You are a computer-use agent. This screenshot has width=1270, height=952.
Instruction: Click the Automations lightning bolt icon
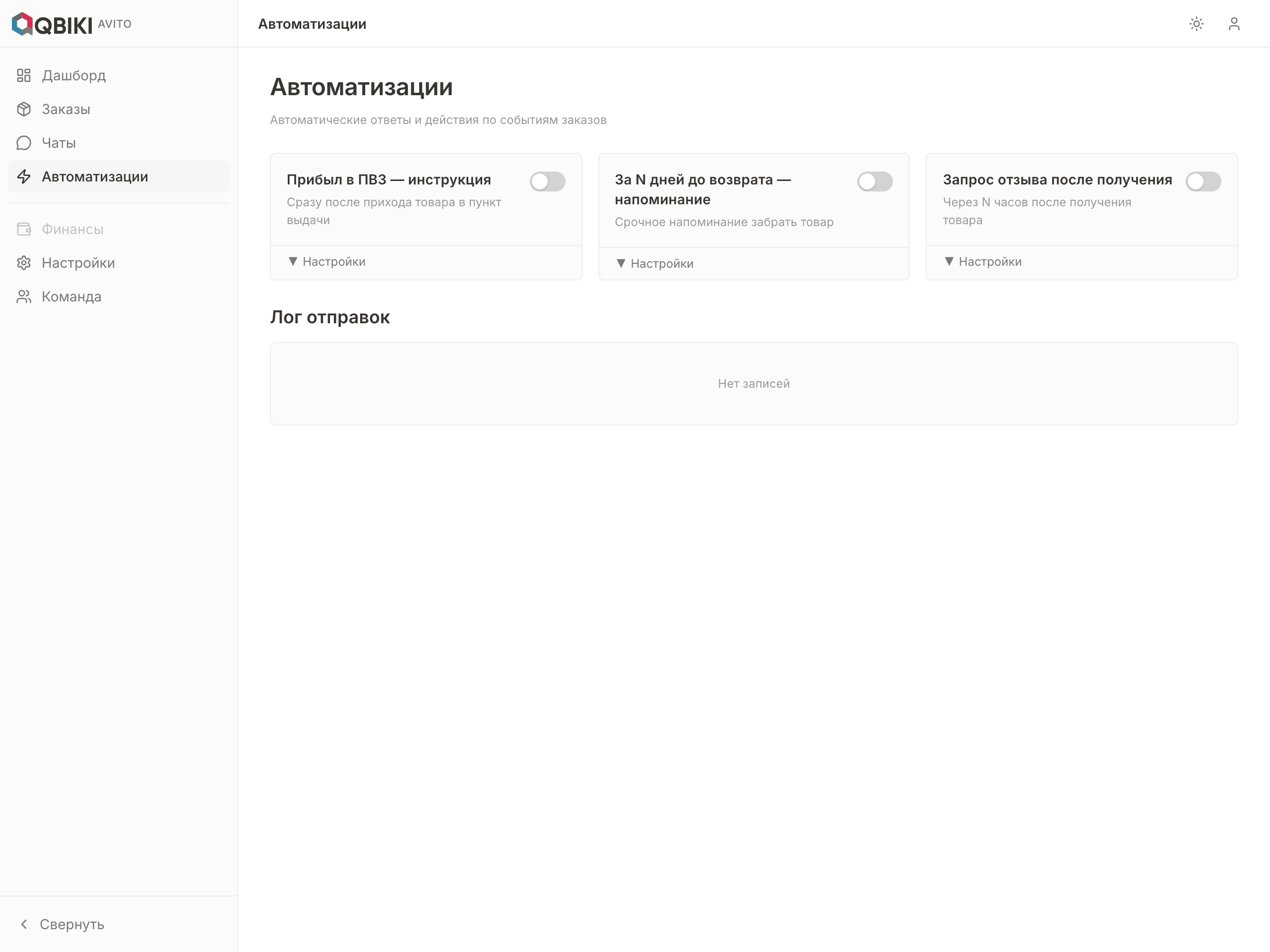pyautogui.click(x=23, y=177)
